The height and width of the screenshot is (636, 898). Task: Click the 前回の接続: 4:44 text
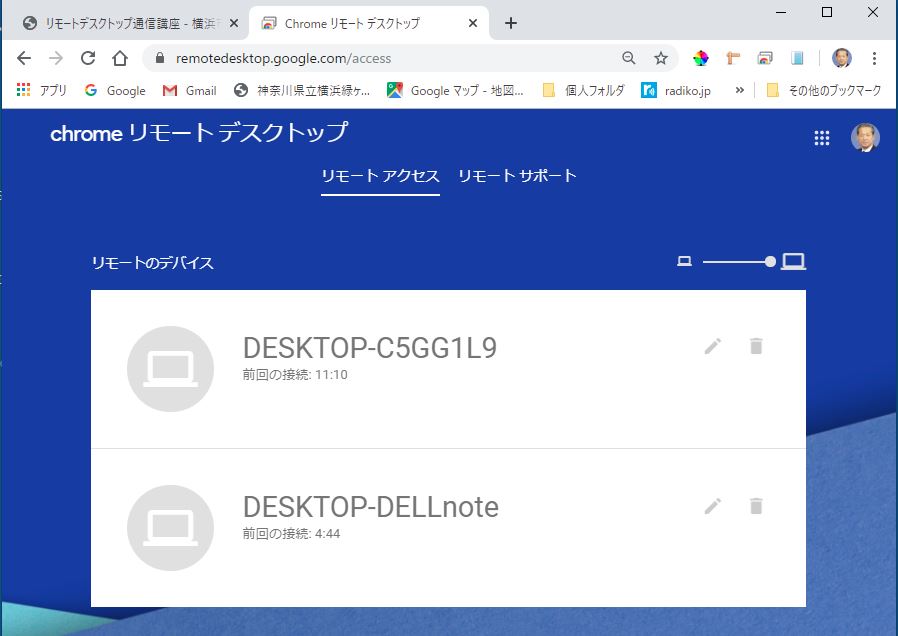coord(291,534)
